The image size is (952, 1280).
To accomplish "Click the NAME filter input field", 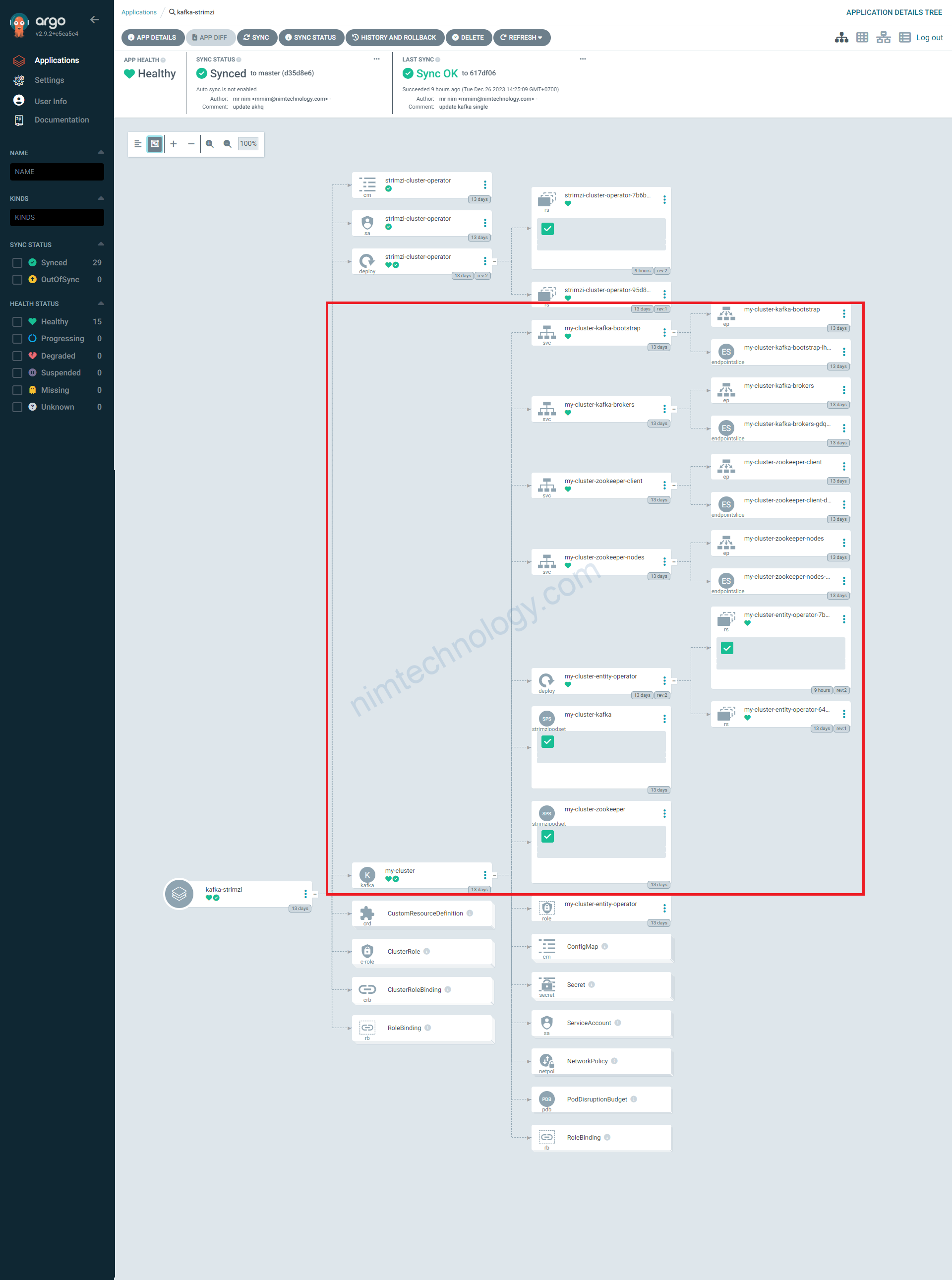I will 57,172.
